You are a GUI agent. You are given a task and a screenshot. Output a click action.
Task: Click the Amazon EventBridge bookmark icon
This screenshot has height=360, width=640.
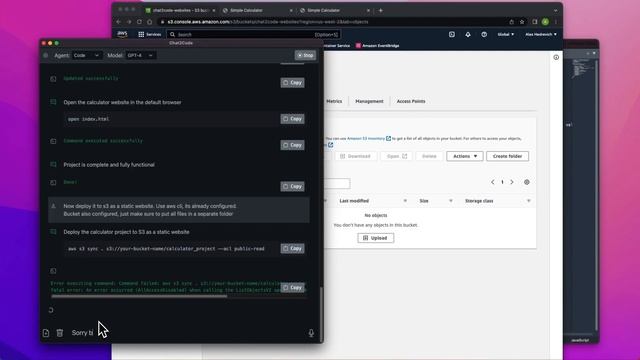pos(358,46)
